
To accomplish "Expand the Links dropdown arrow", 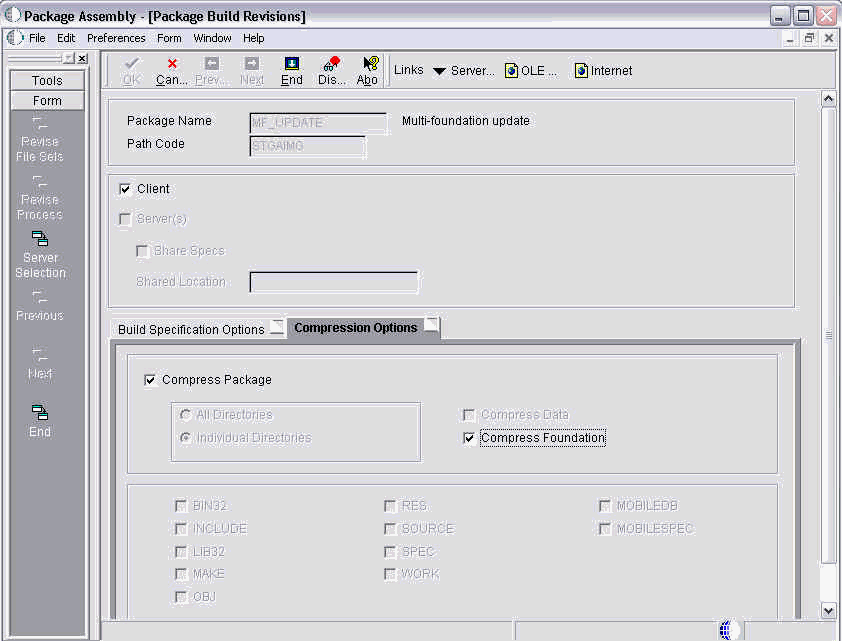I will pos(439,71).
